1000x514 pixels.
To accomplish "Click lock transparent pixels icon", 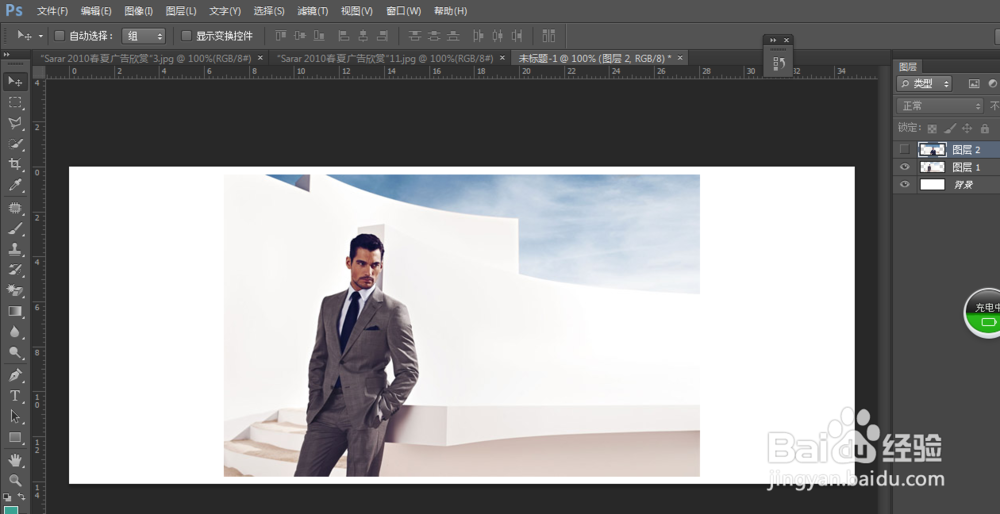I will (x=932, y=128).
